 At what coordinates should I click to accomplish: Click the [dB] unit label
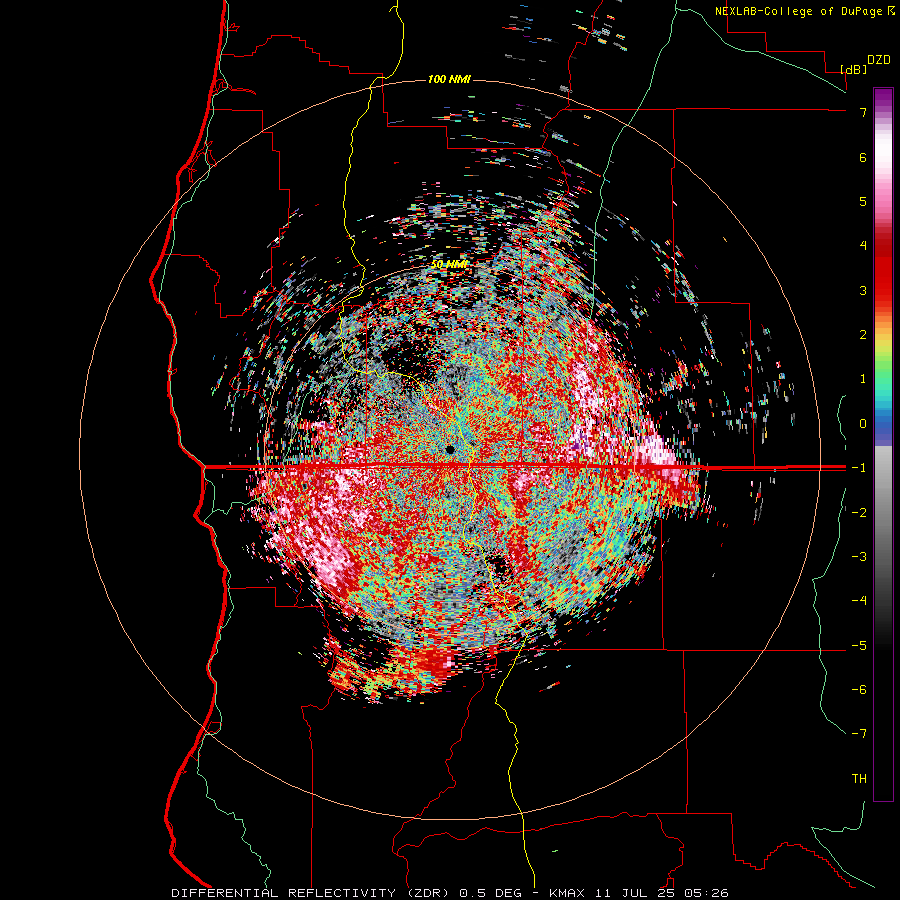[853, 69]
